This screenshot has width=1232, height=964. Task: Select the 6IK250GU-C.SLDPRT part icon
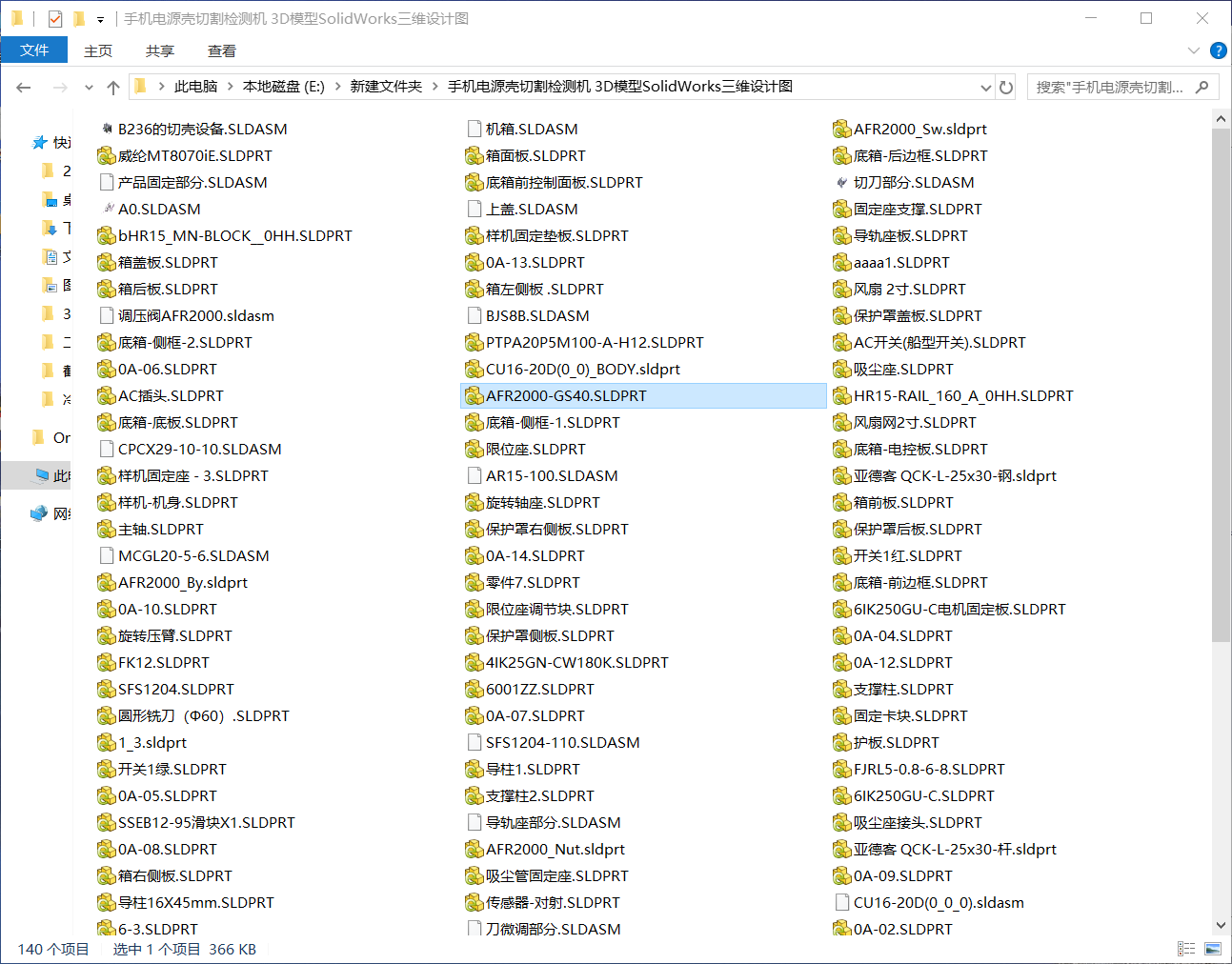click(x=841, y=795)
